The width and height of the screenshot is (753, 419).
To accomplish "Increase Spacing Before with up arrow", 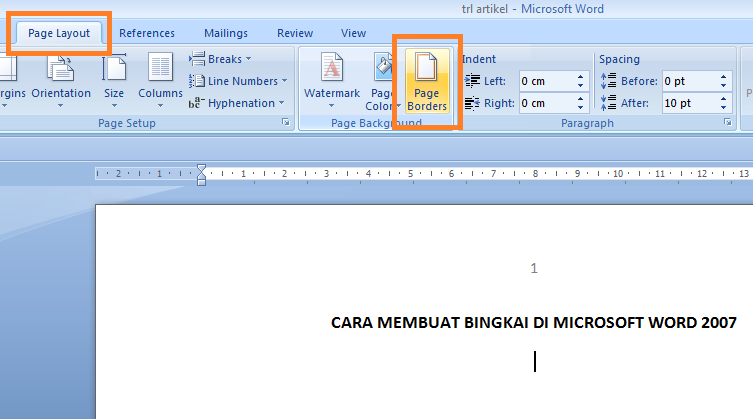I will click(724, 76).
